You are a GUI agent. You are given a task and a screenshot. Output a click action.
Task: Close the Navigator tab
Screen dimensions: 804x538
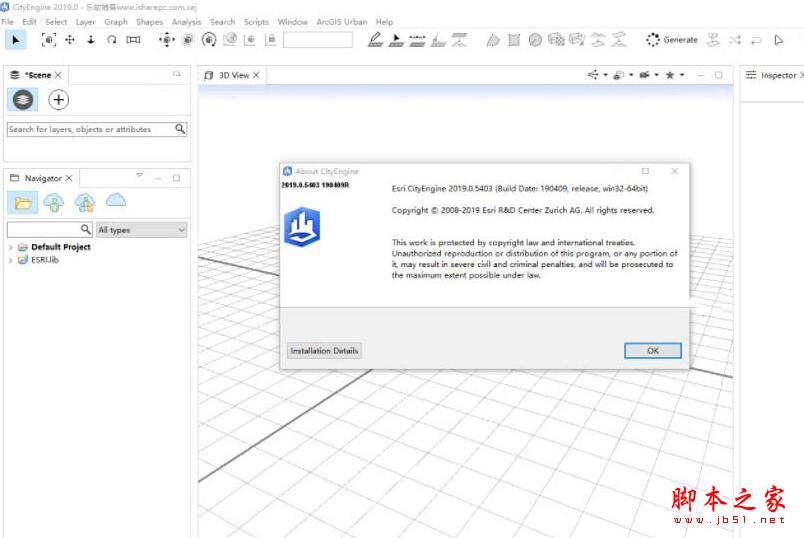click(x=69, y=178)
